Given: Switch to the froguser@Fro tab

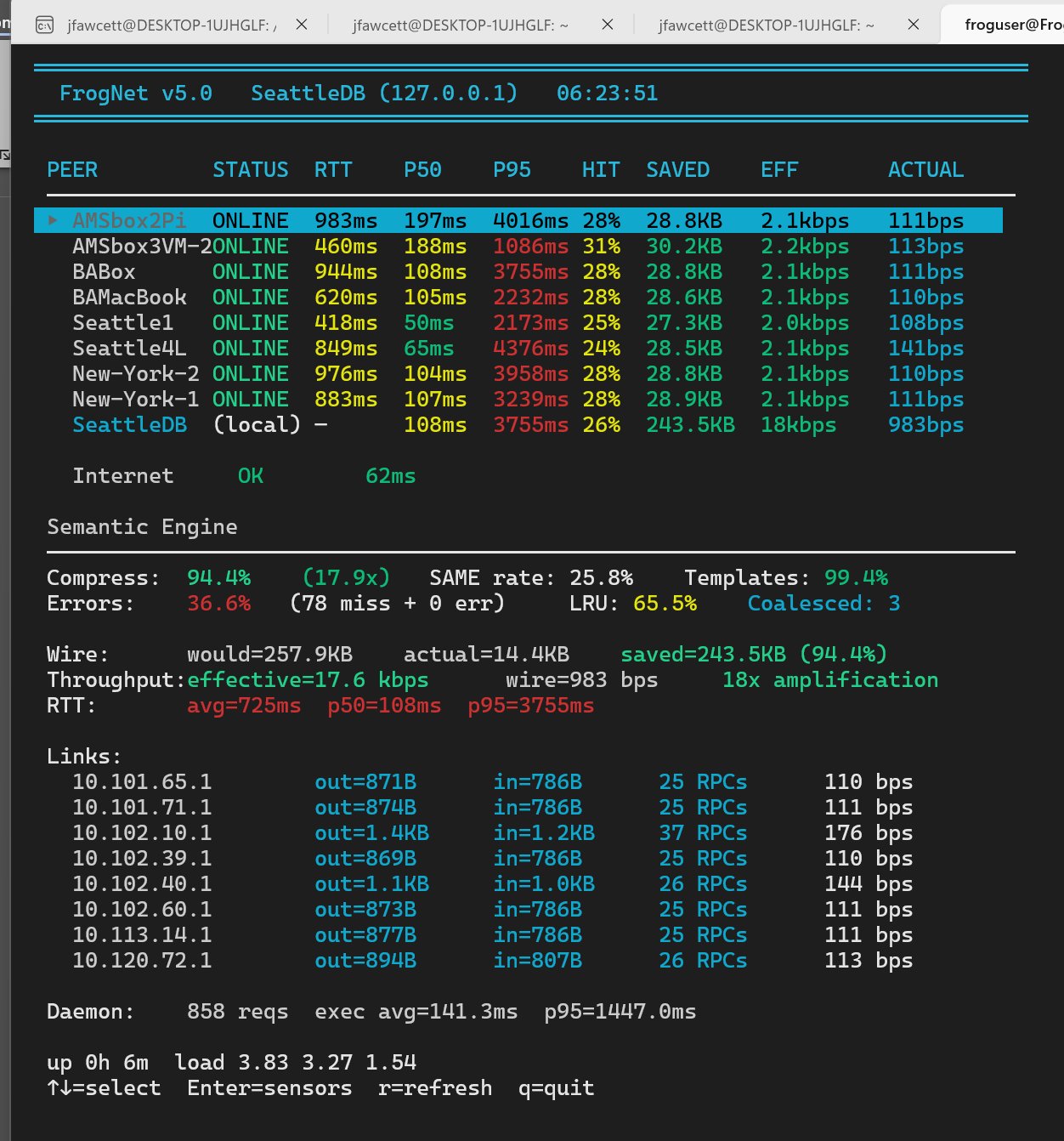Looking at the screenshot, I should click(1011, 25).
